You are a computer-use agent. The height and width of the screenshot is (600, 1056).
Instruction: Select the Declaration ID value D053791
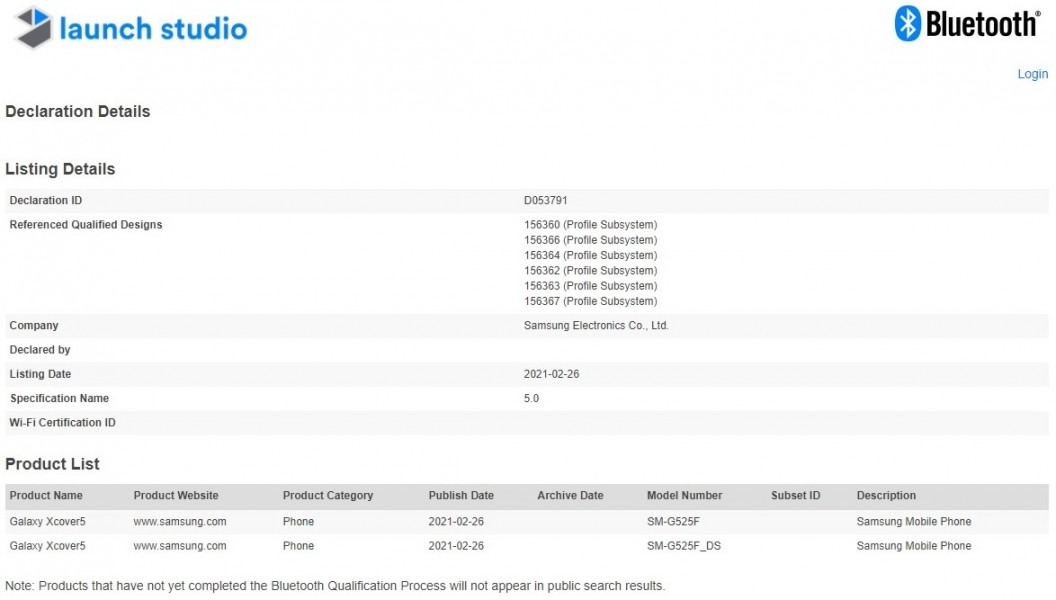546,201
